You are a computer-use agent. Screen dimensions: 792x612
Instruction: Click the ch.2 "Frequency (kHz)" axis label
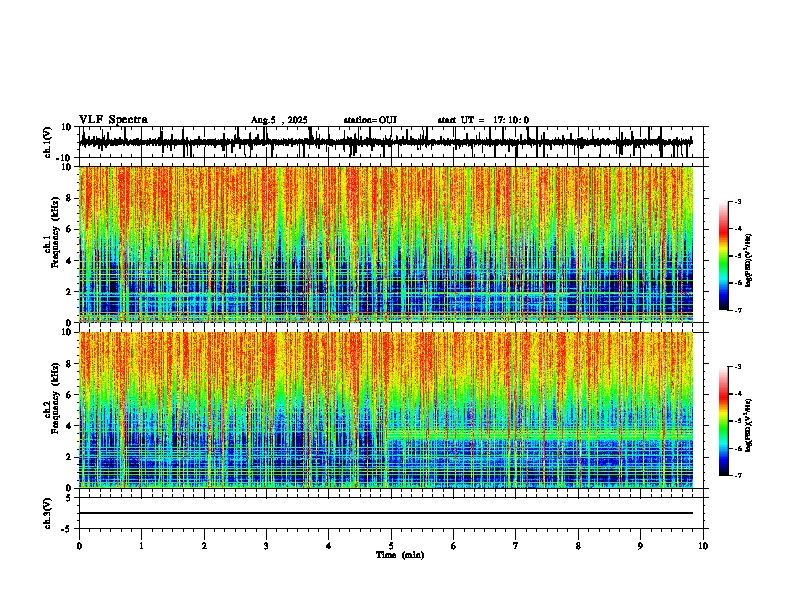(55, 398)
